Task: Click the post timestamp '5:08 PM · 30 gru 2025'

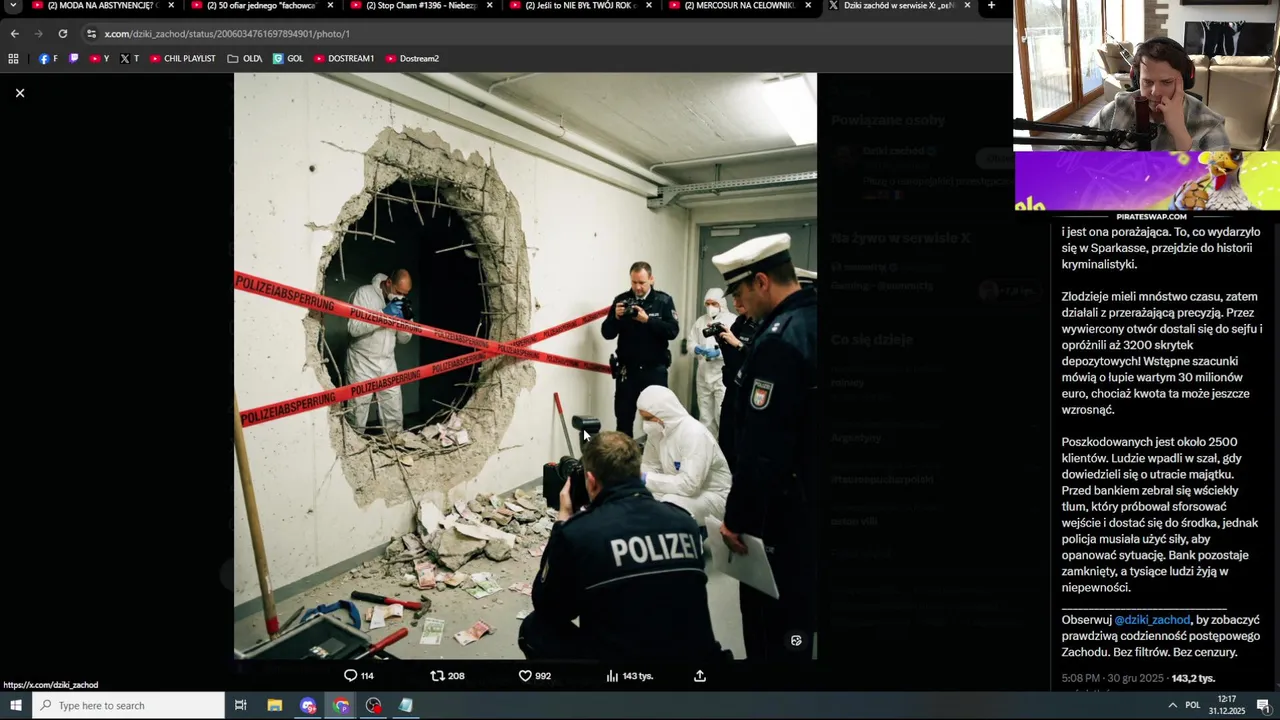Action: point(1112,678)
